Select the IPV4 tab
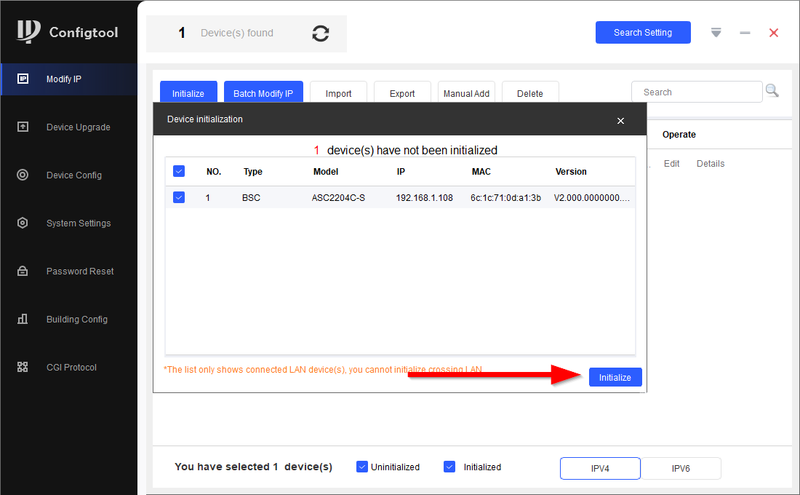 click(x=600, y=468)
